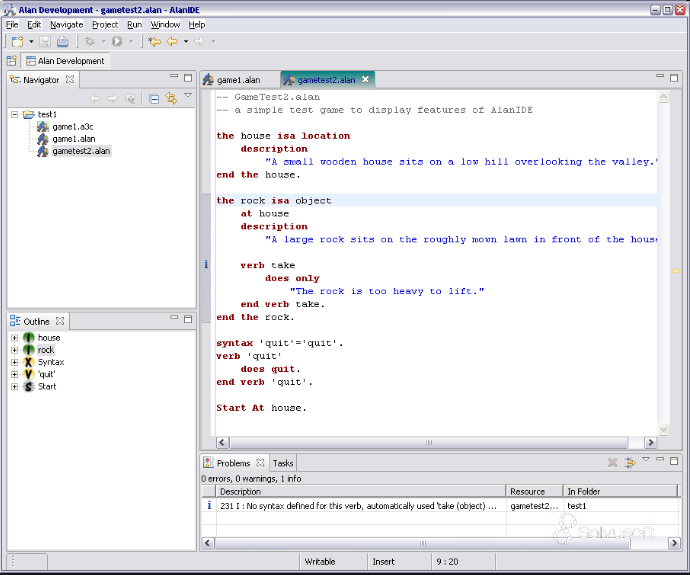Click the New wizard toolbar icon
The width and height of the screenshot is (690, 575).
(17, 41)
